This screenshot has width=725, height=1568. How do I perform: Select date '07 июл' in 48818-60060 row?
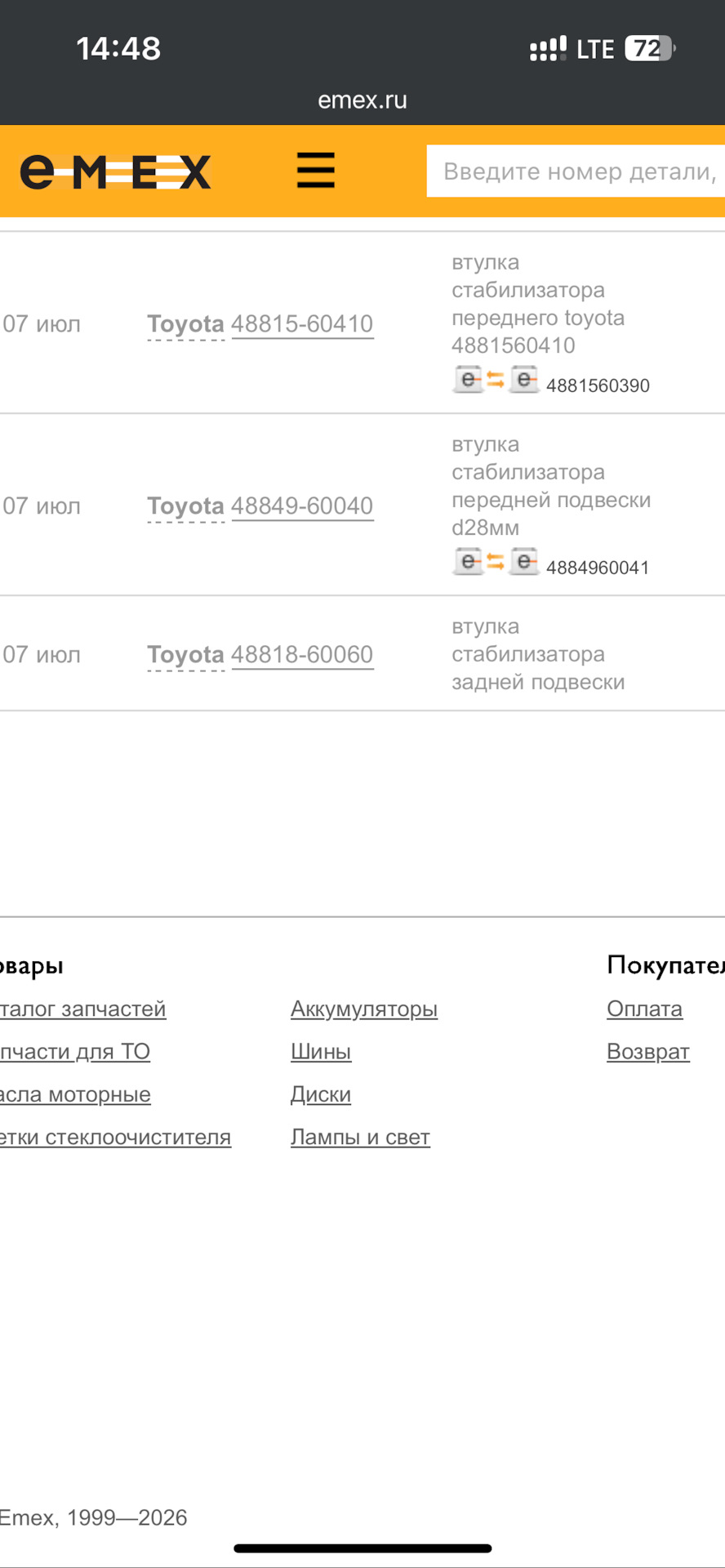tap(42, 655)
